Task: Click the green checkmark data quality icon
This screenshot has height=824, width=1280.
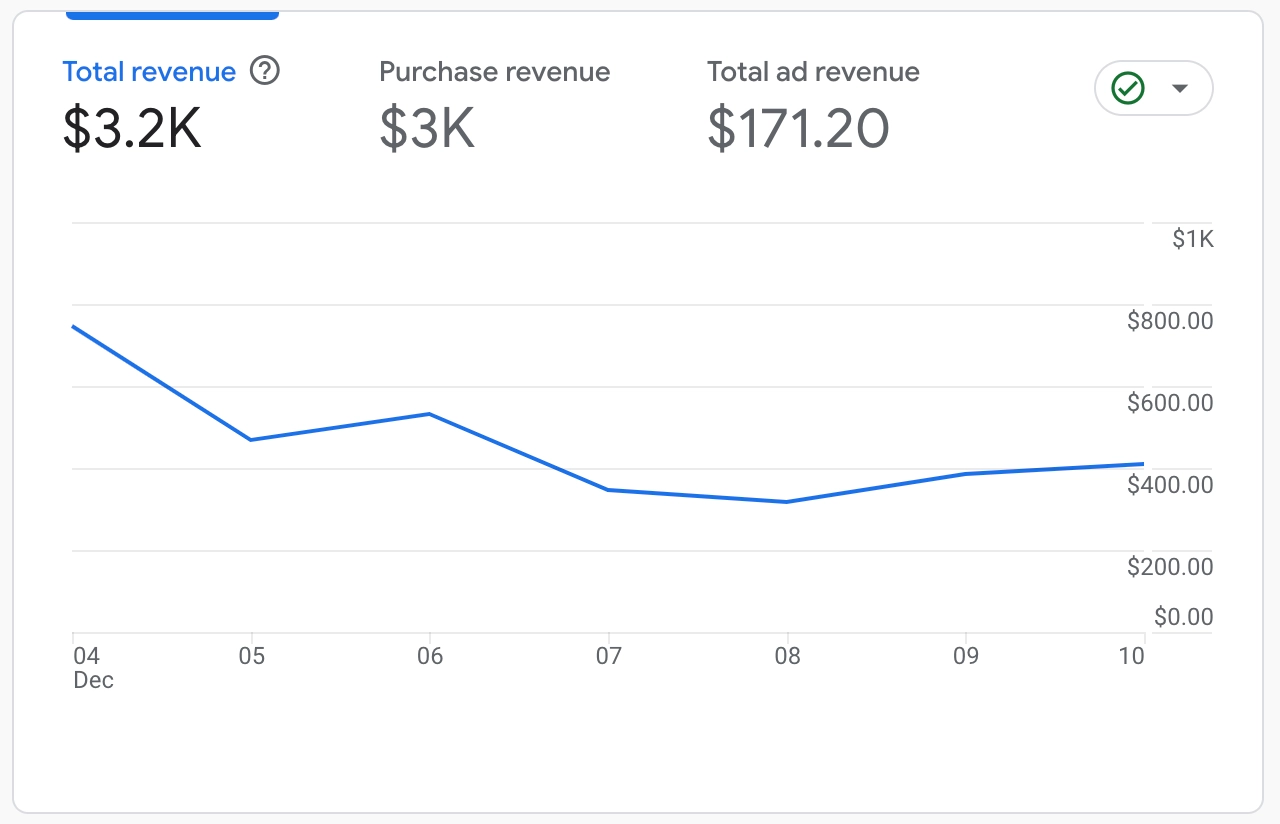Action: [1128, 89]
